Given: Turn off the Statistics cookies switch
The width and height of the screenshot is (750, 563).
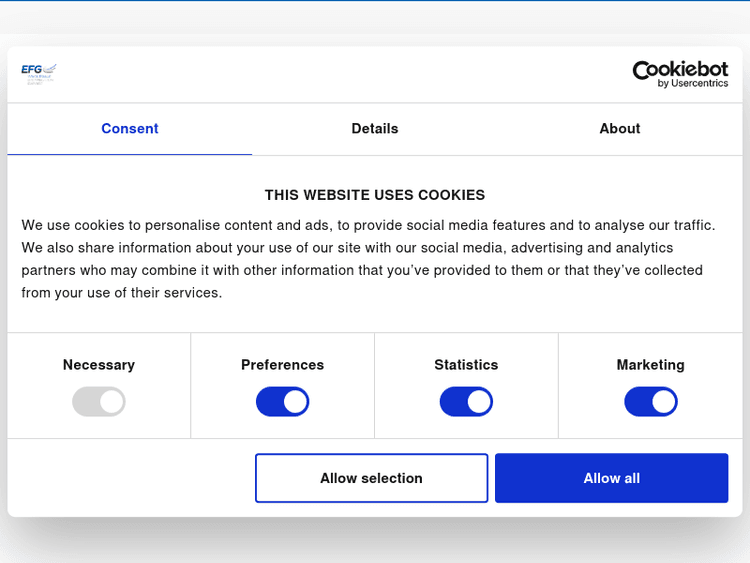Looking at the screenshot, I should tap(466, 402).
